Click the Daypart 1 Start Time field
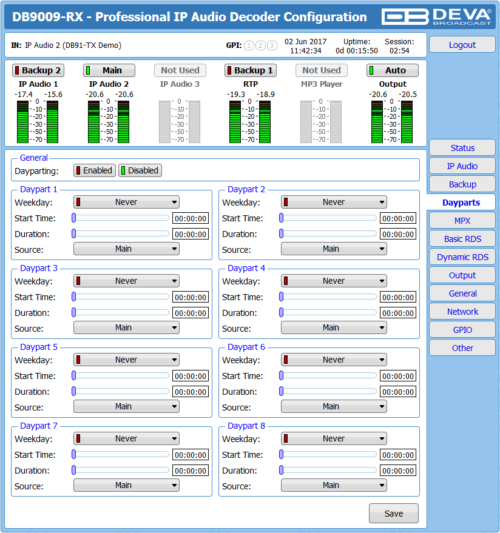The image size is (500, 533). (190, 219)
